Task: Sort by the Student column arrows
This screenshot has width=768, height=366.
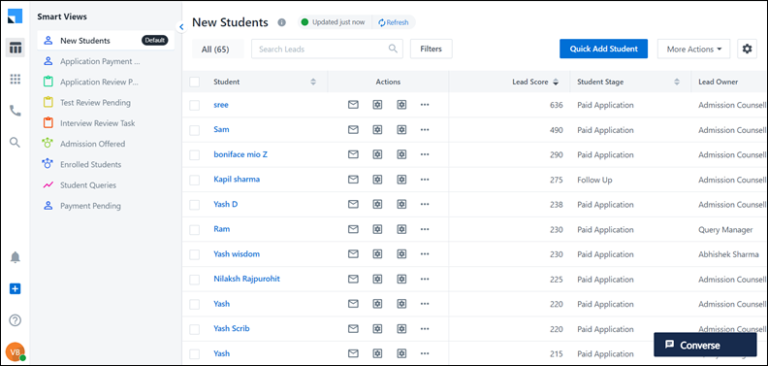Action: point(313,82)
